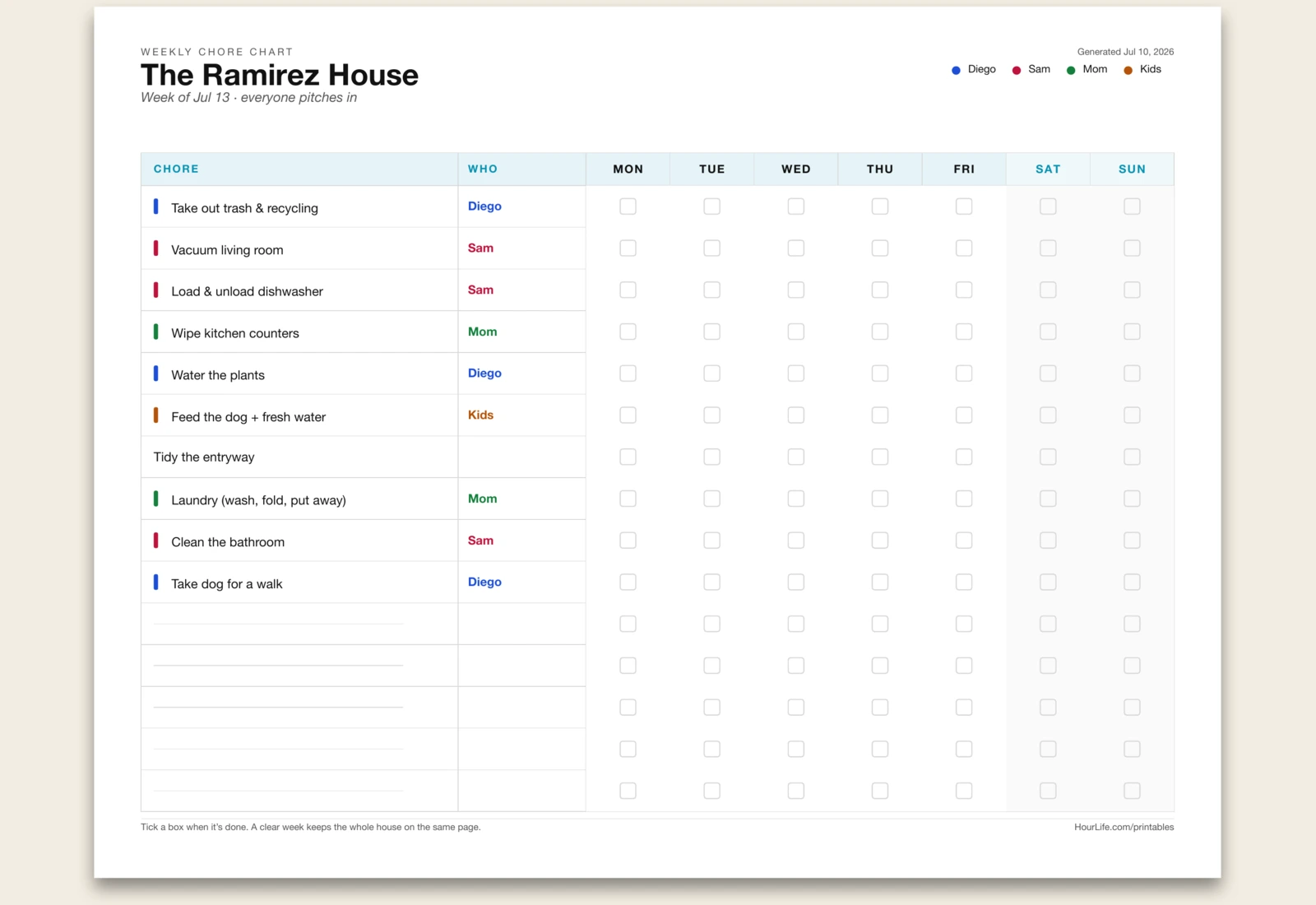The width and height of the screenshot is (1316, 905).
Task: Check Saturday box for Clean the bathroom
Action: 1048,541
